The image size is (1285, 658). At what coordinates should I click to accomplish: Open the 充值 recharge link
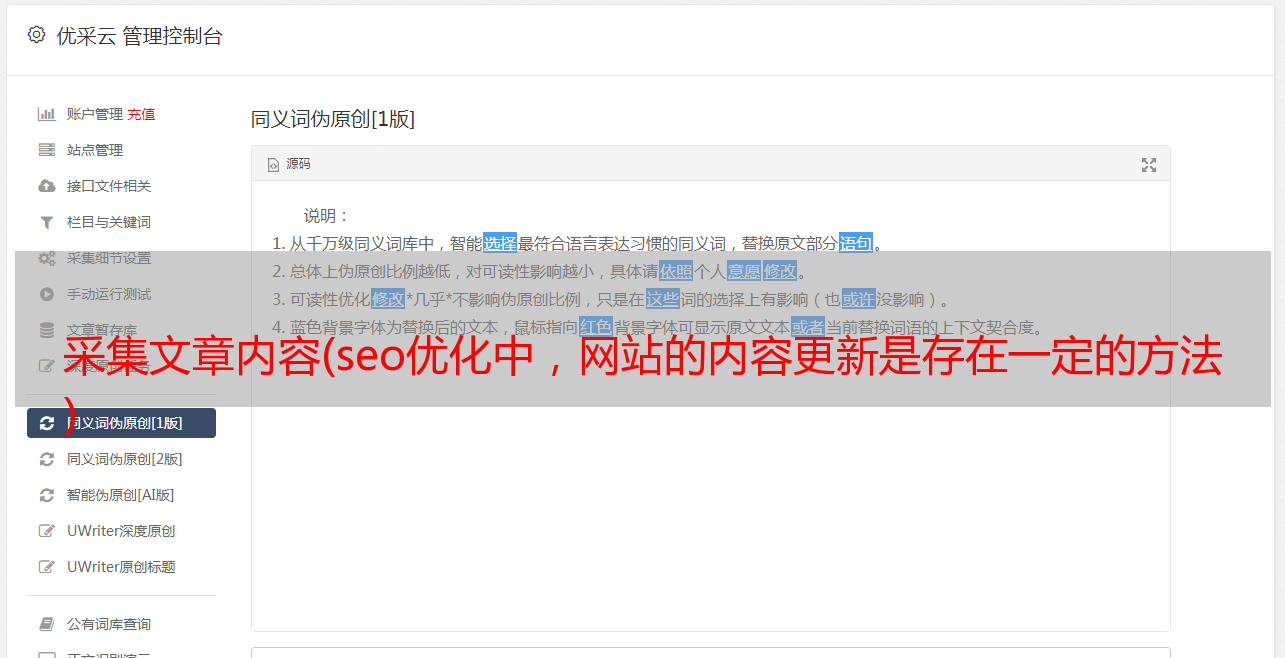(141, 114)
